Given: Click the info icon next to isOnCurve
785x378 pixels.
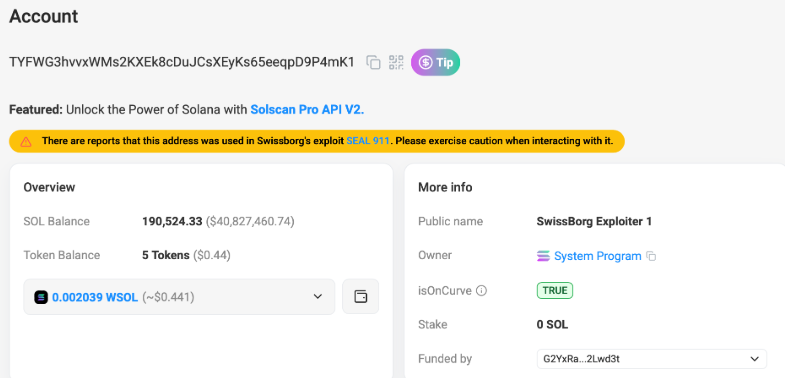Looking at the screenshot, I should coord(481,291).
